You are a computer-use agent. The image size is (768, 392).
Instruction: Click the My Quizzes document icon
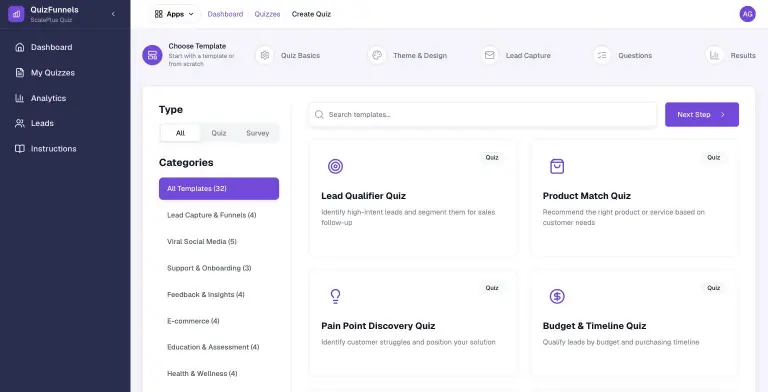tap(20, 73)
